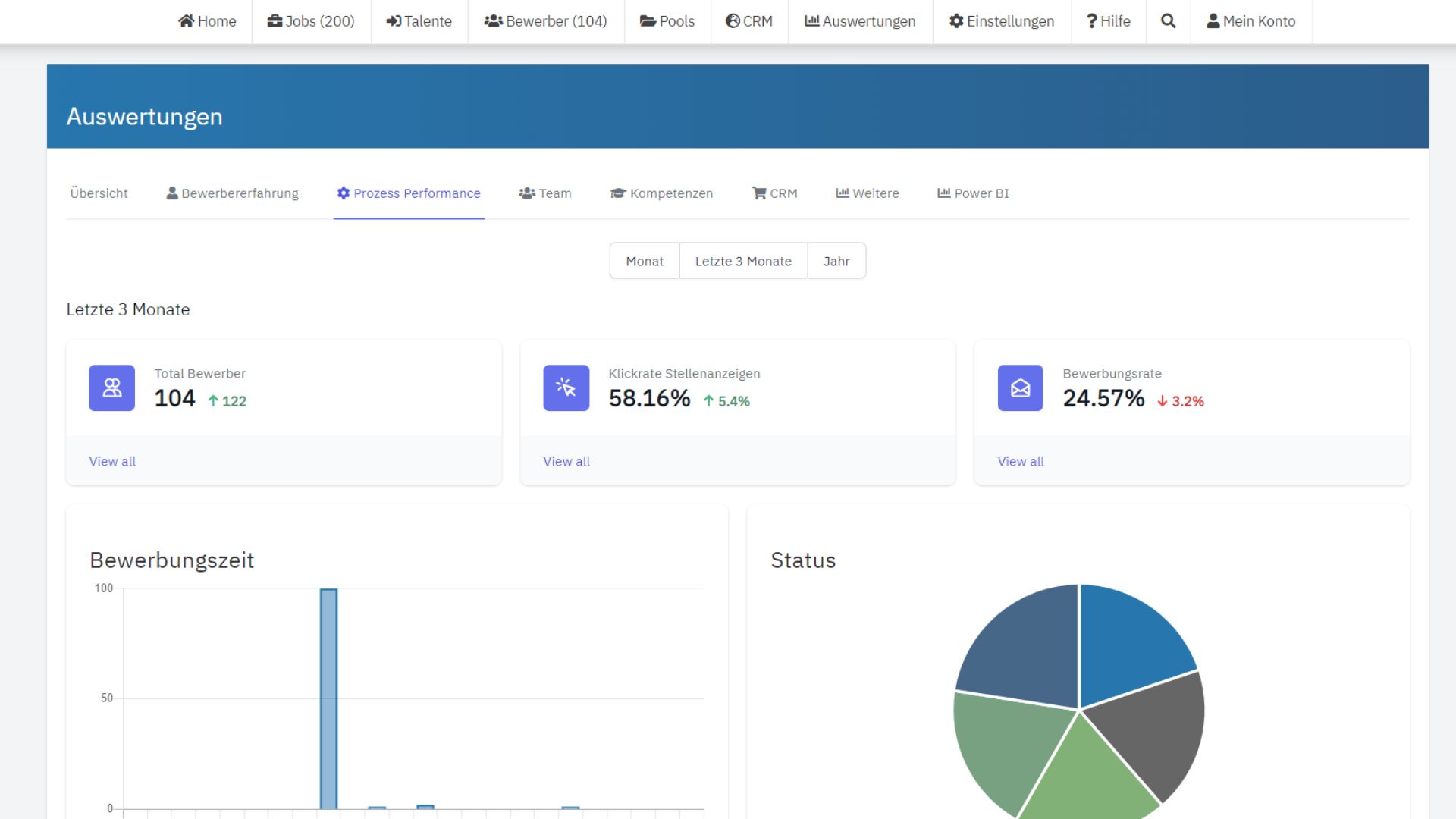1456x819 pixels.
Task: Click the tallest bar in Bewerbungszeit chart
Action: (x=328, y=698)
